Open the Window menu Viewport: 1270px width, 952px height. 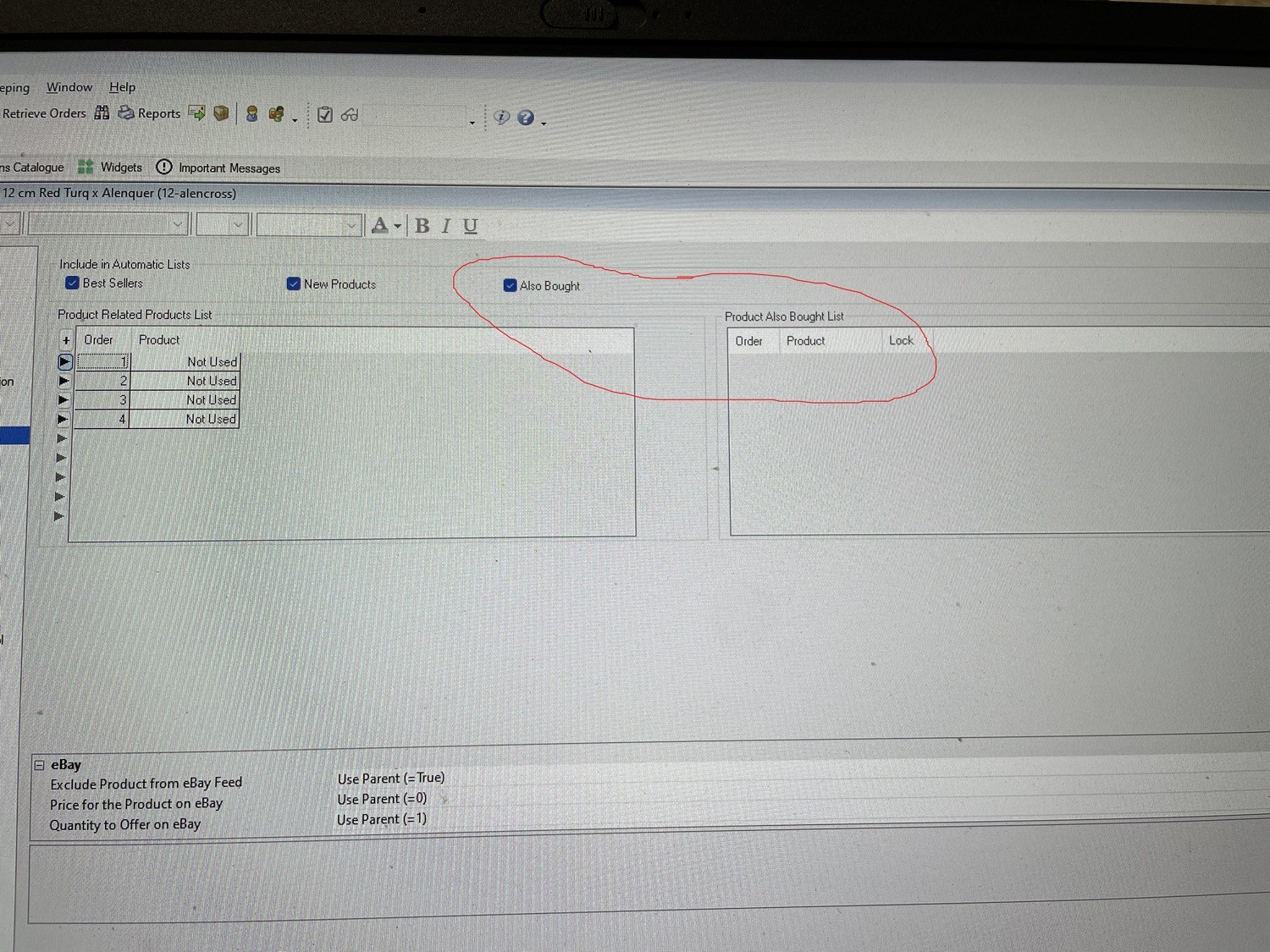click(69, 87)
